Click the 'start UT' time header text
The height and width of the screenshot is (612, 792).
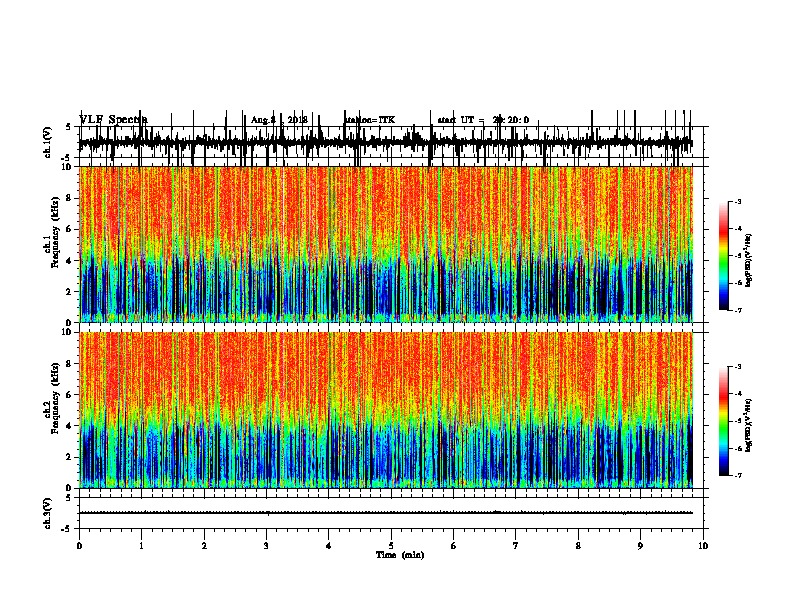click(x=483, y=120)
